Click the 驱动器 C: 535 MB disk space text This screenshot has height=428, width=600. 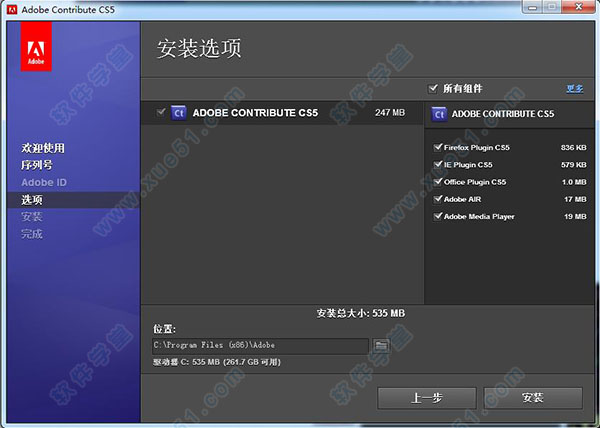(217, 362)
